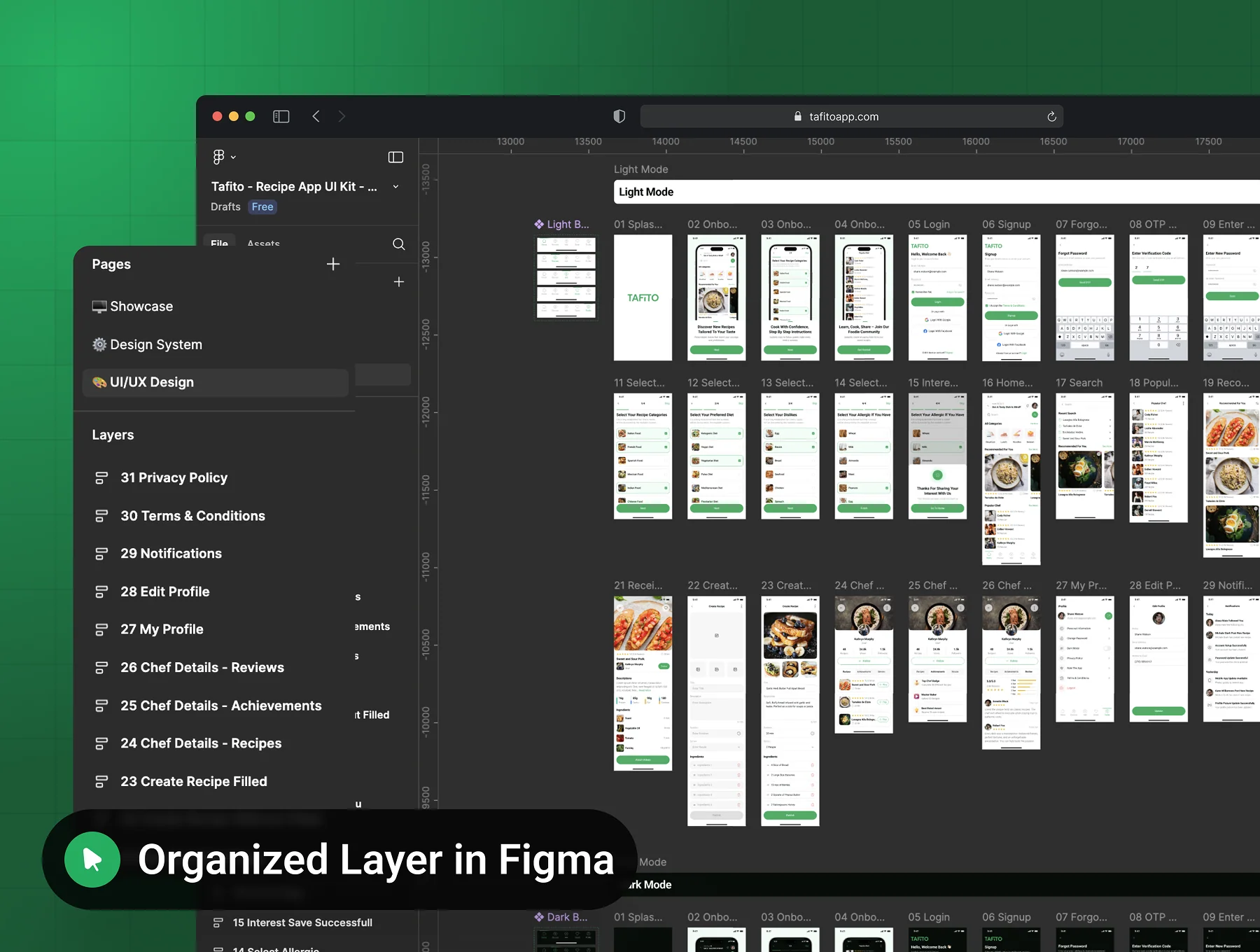Select the 24 Chef frame thumbnail
This screenshot has height=952, width=1260.
tap(864, 664)
